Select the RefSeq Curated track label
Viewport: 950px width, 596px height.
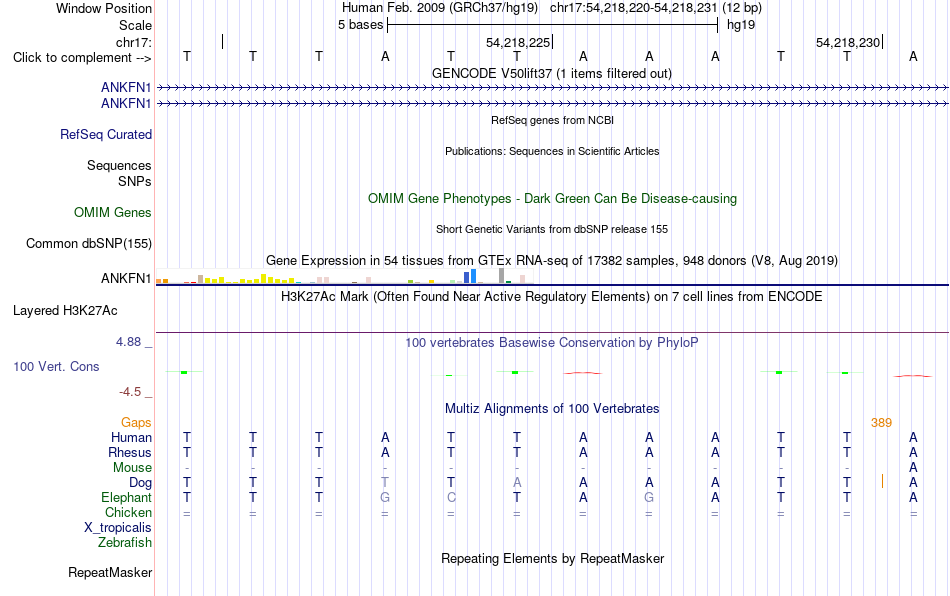[105, 134]
